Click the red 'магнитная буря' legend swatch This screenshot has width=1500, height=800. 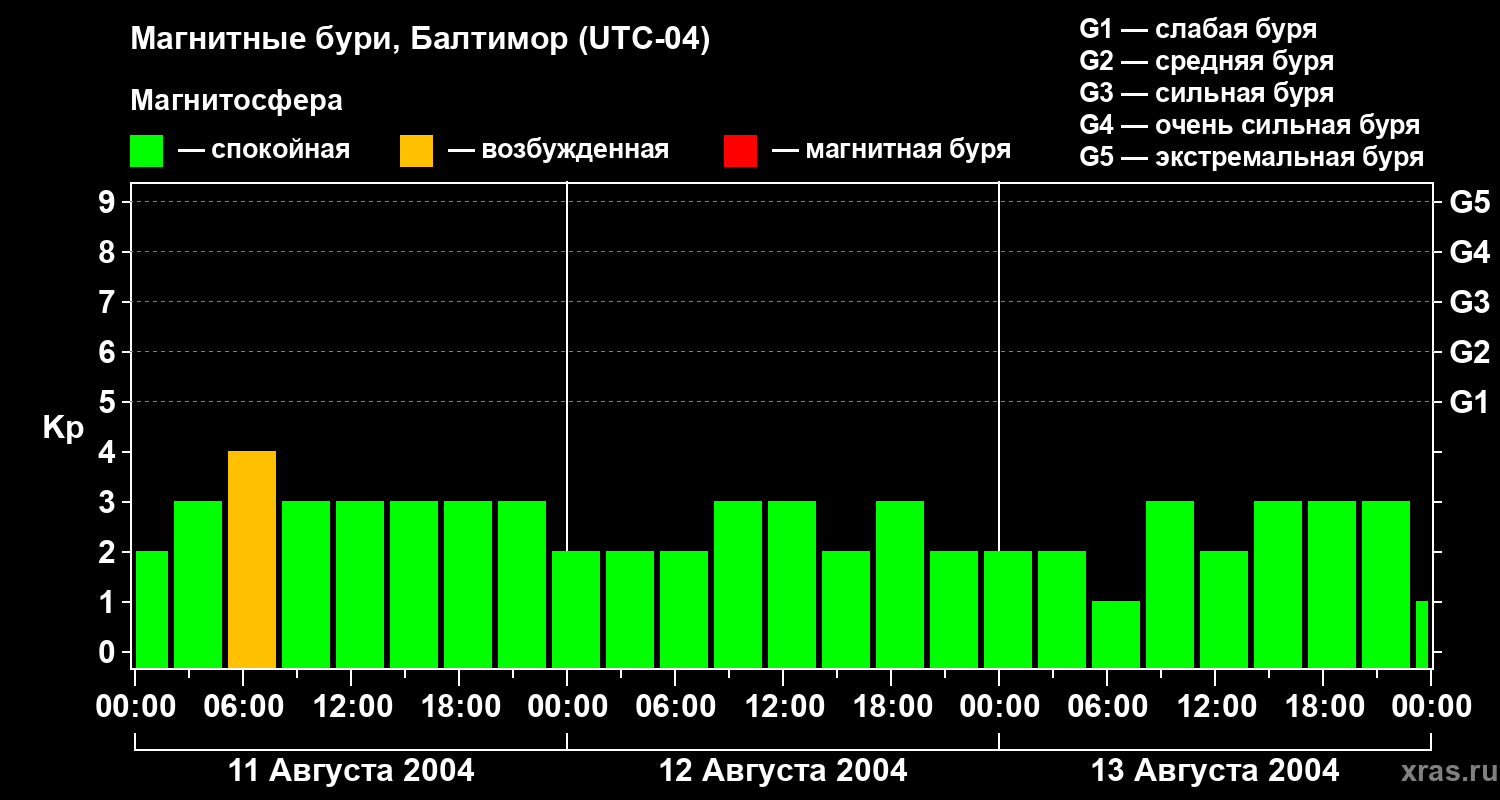pos(740,150)
